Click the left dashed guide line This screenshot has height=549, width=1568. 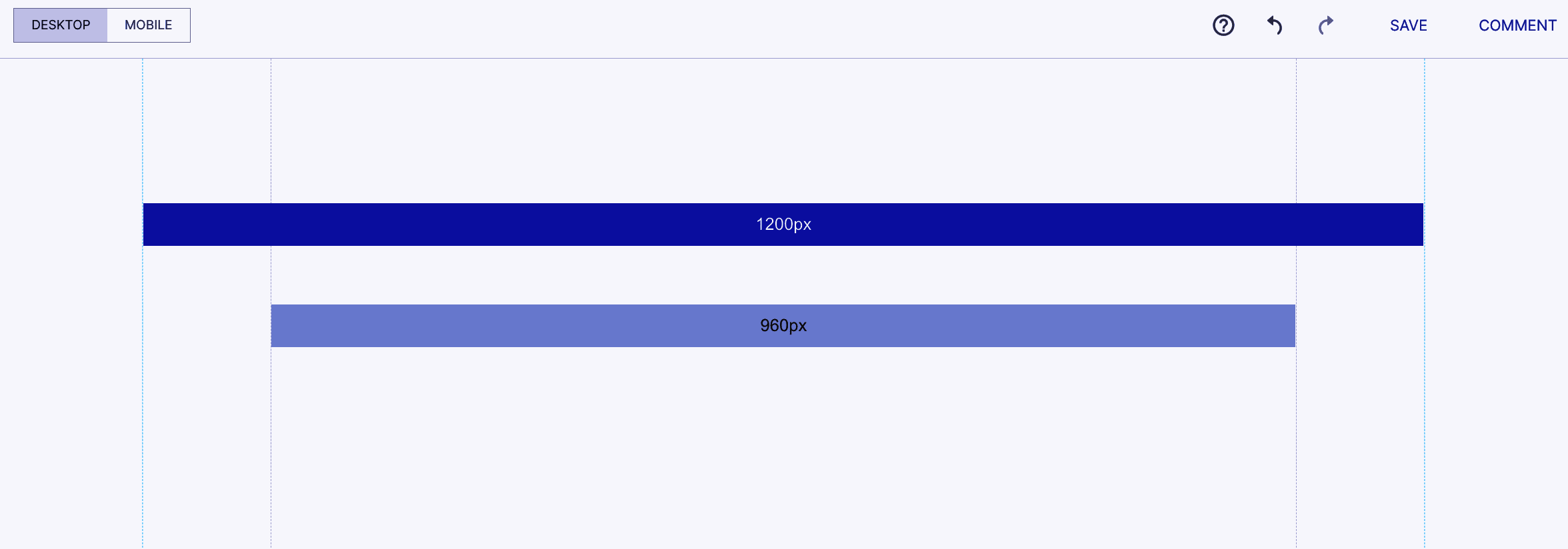[142, 300]
